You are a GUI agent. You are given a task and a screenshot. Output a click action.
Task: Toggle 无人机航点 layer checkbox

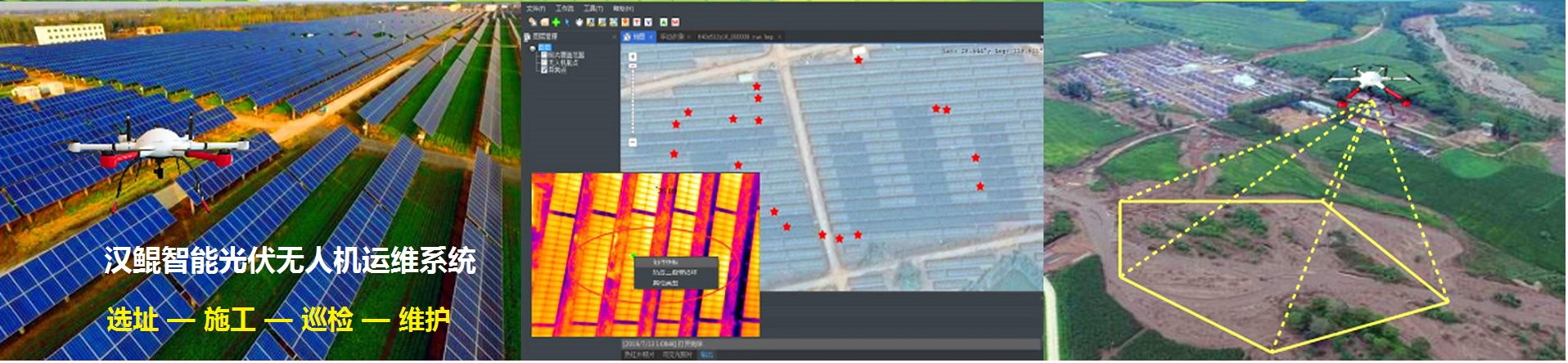click(x=544, y=62)
